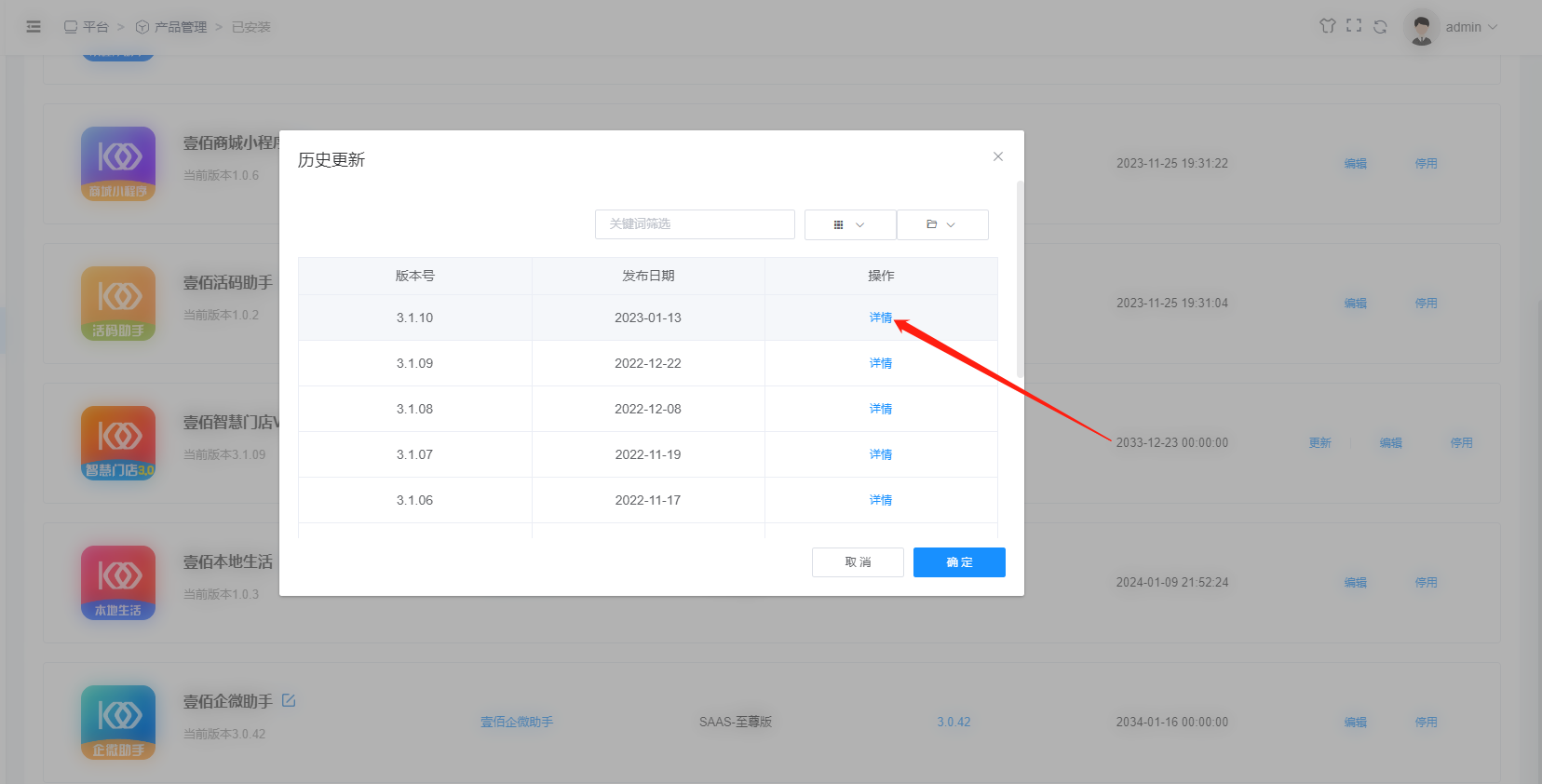The image size is (1542, 784).
Task: Click the 智慧门店3.0 app icon
Action: tap(118, 443)
